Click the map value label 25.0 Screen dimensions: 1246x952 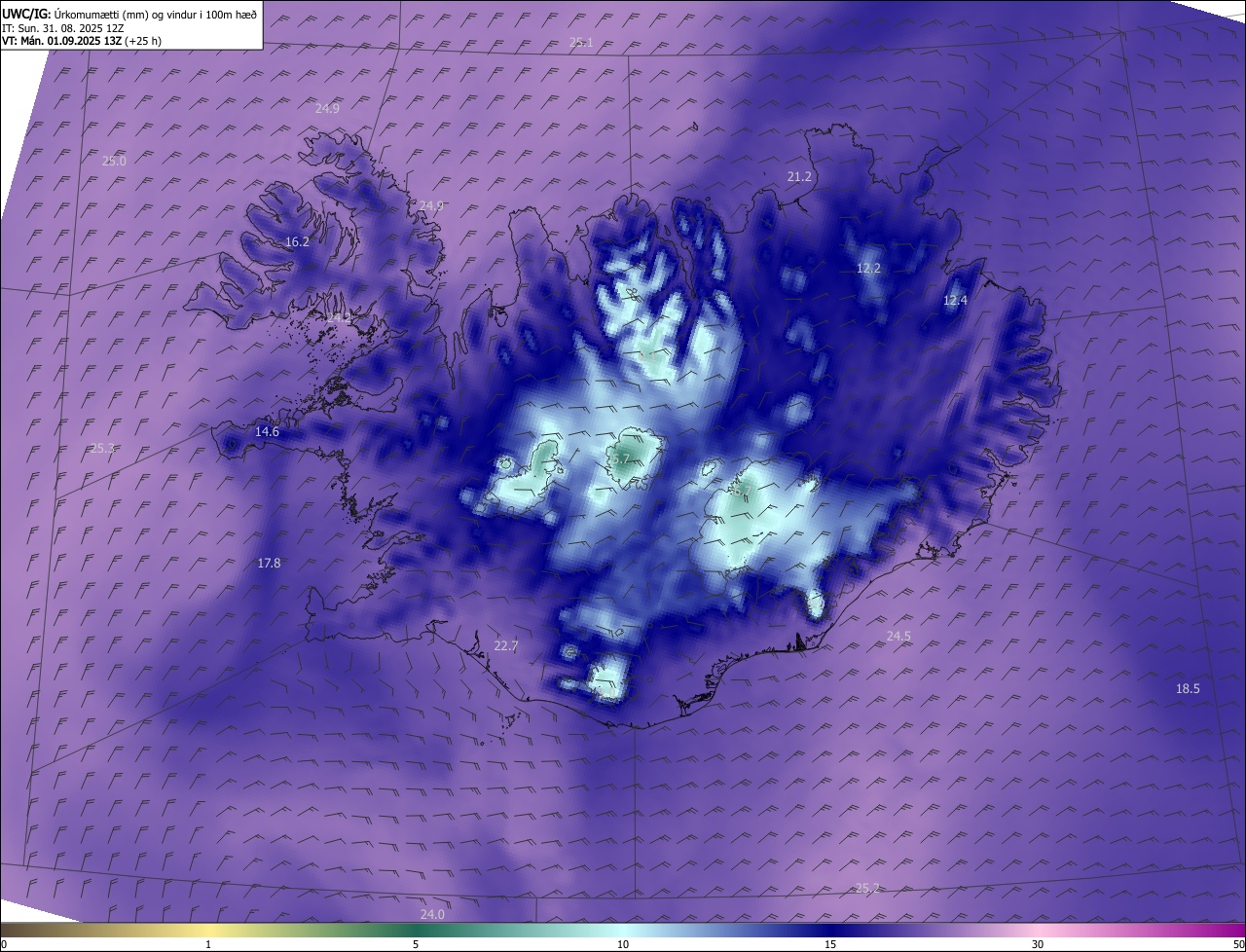point(114,161)
